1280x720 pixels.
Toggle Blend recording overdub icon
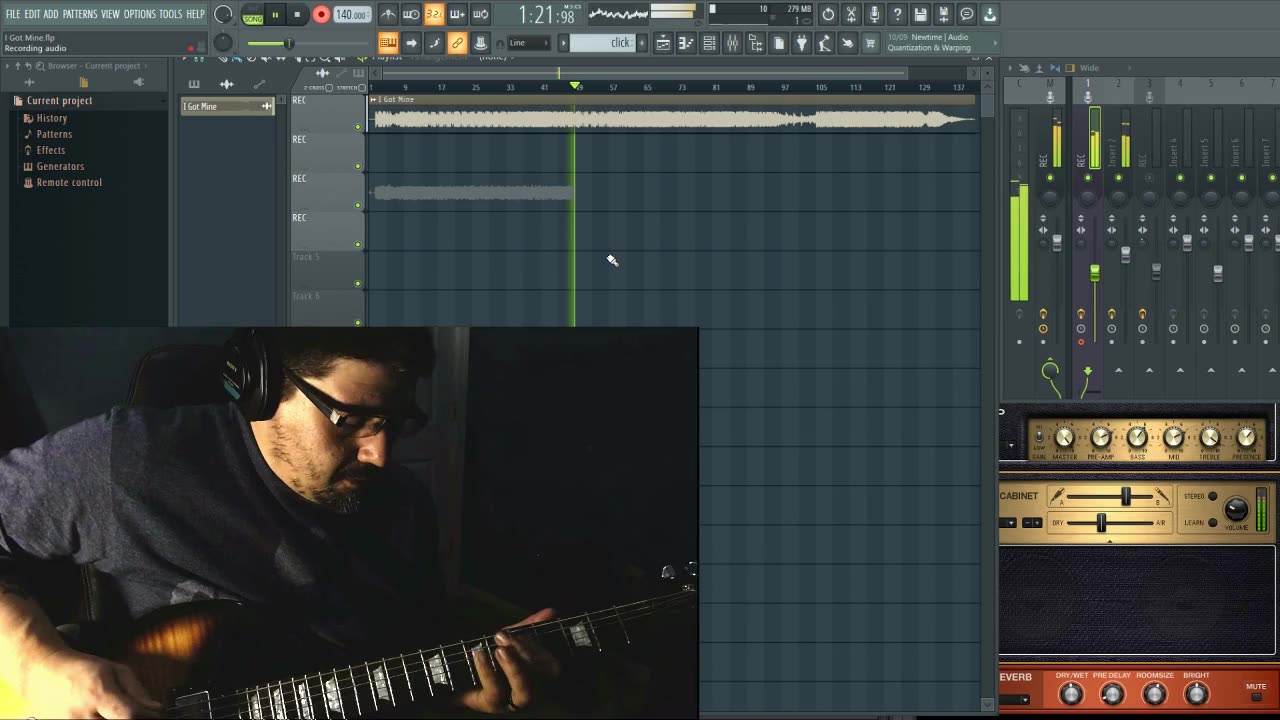click(x=457, y=14)
